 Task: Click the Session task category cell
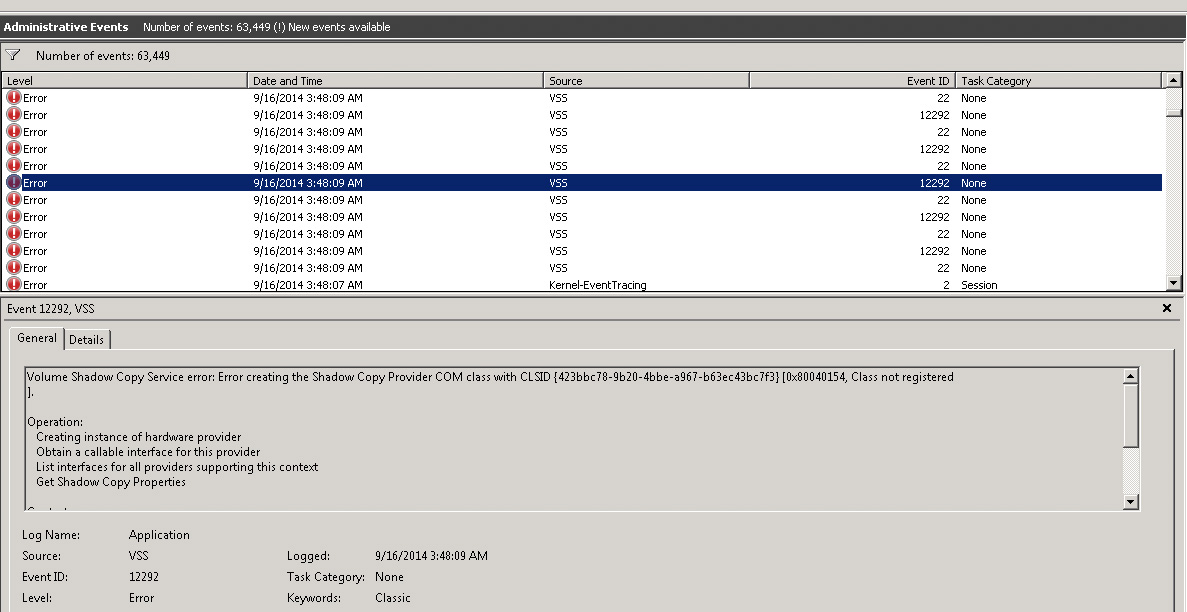(x=979, y=285)
